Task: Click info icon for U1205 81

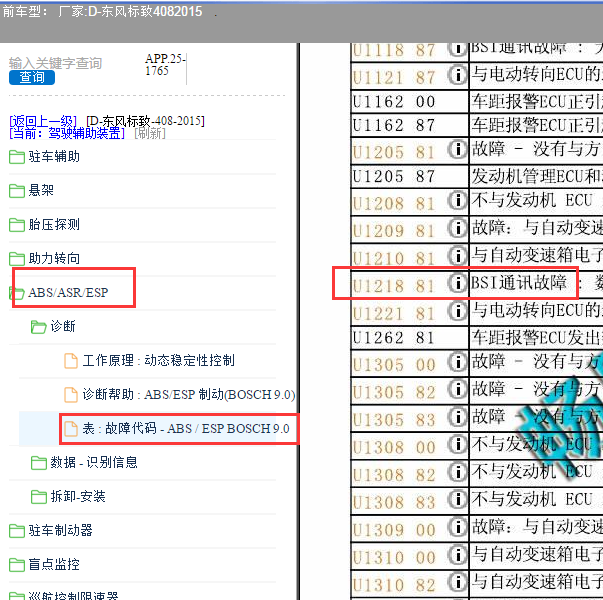Action: point(457,149)
